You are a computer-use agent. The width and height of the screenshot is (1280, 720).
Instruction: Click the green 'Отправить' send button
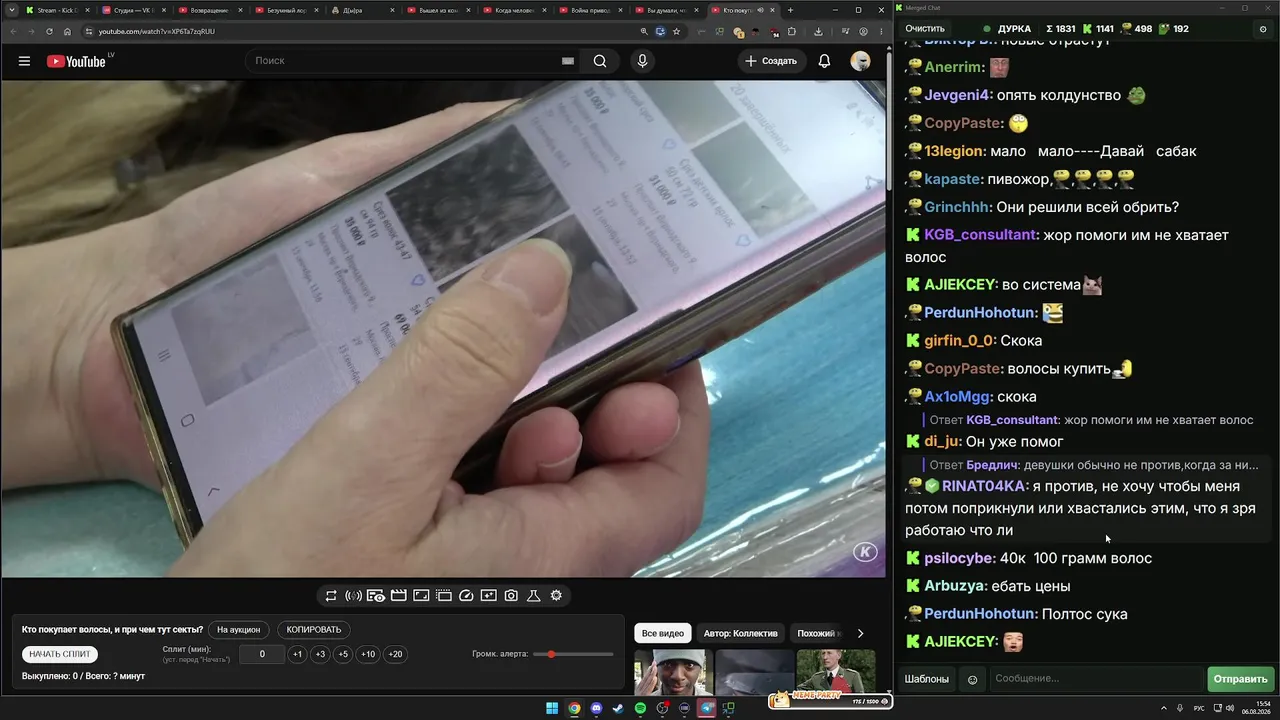coord(1240,680)
